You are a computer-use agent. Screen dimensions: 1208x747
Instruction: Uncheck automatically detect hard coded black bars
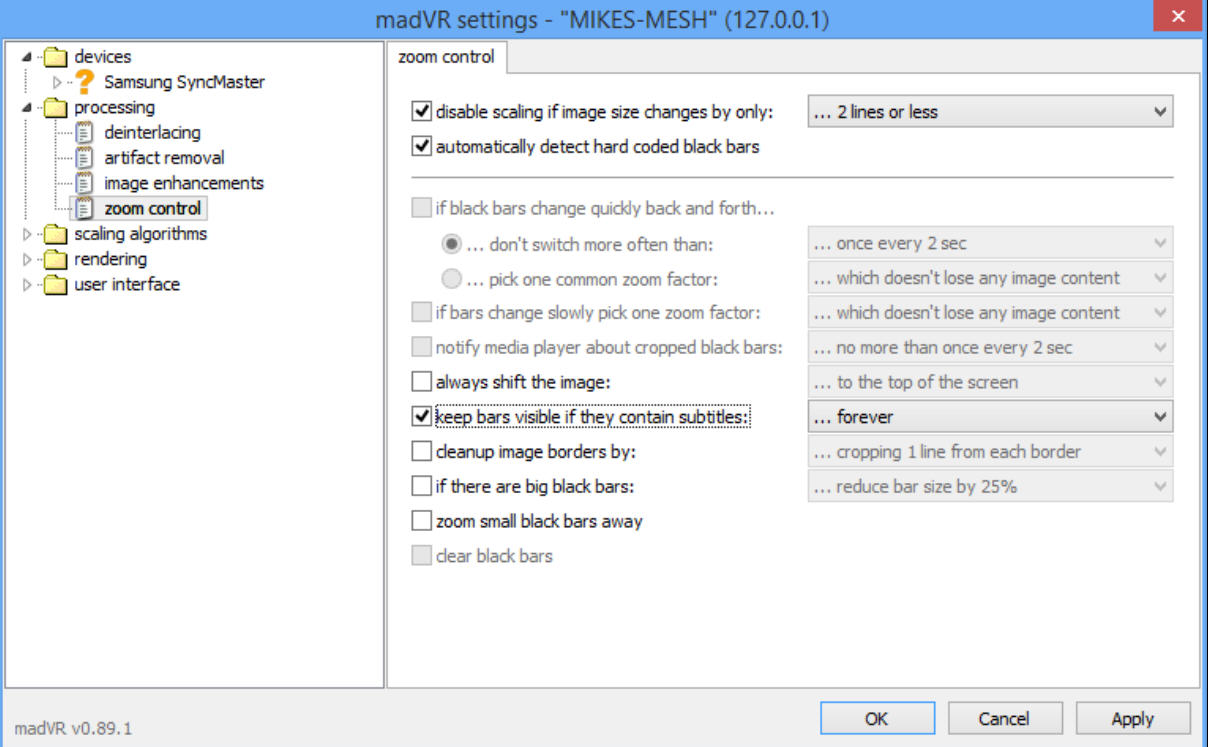[x=421, y=147]
